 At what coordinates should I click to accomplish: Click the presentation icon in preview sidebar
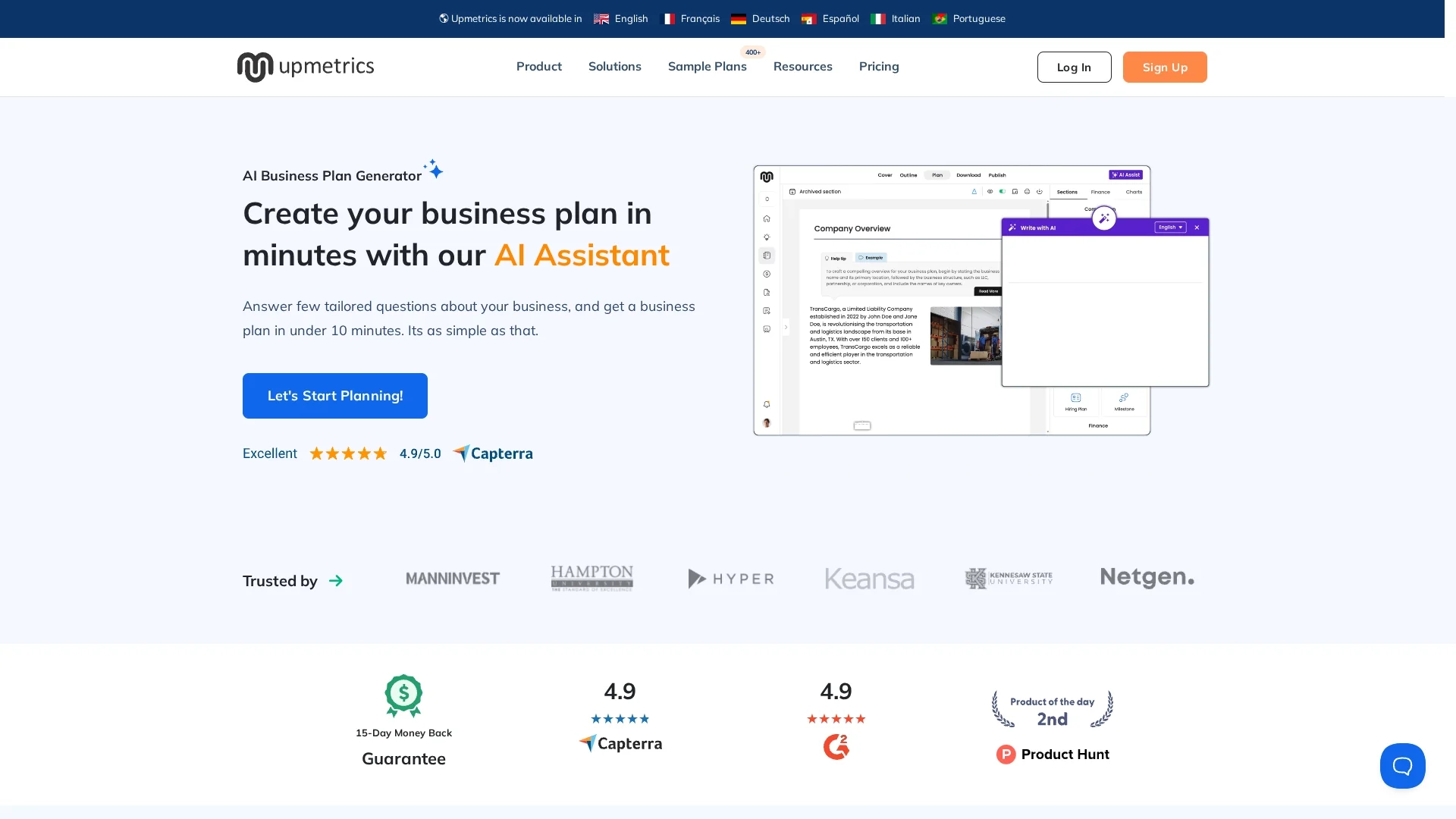[767, 329]
